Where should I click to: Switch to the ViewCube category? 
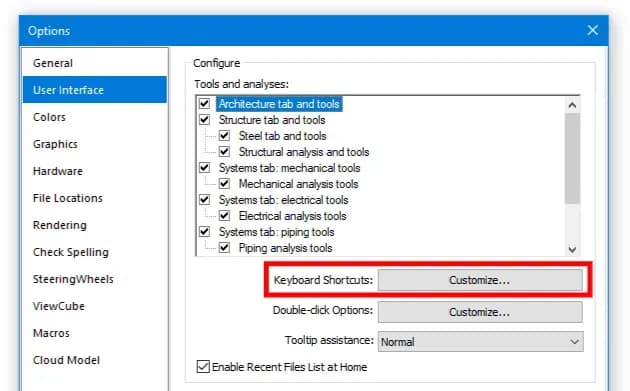coord(95,306)
